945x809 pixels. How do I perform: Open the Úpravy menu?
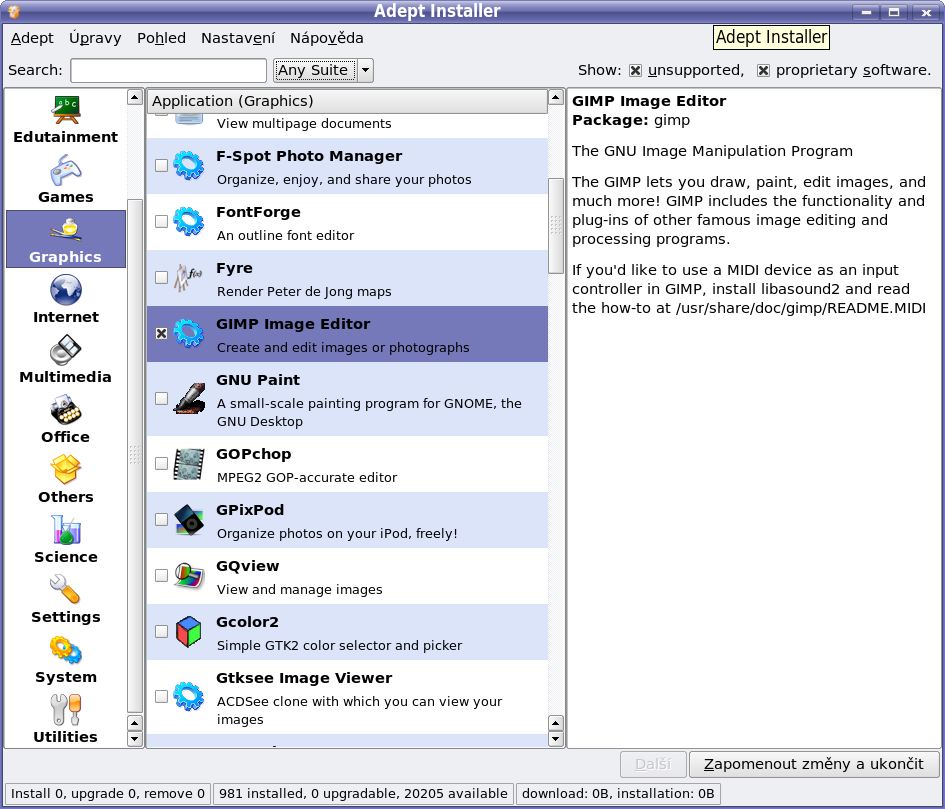point(95,38)
